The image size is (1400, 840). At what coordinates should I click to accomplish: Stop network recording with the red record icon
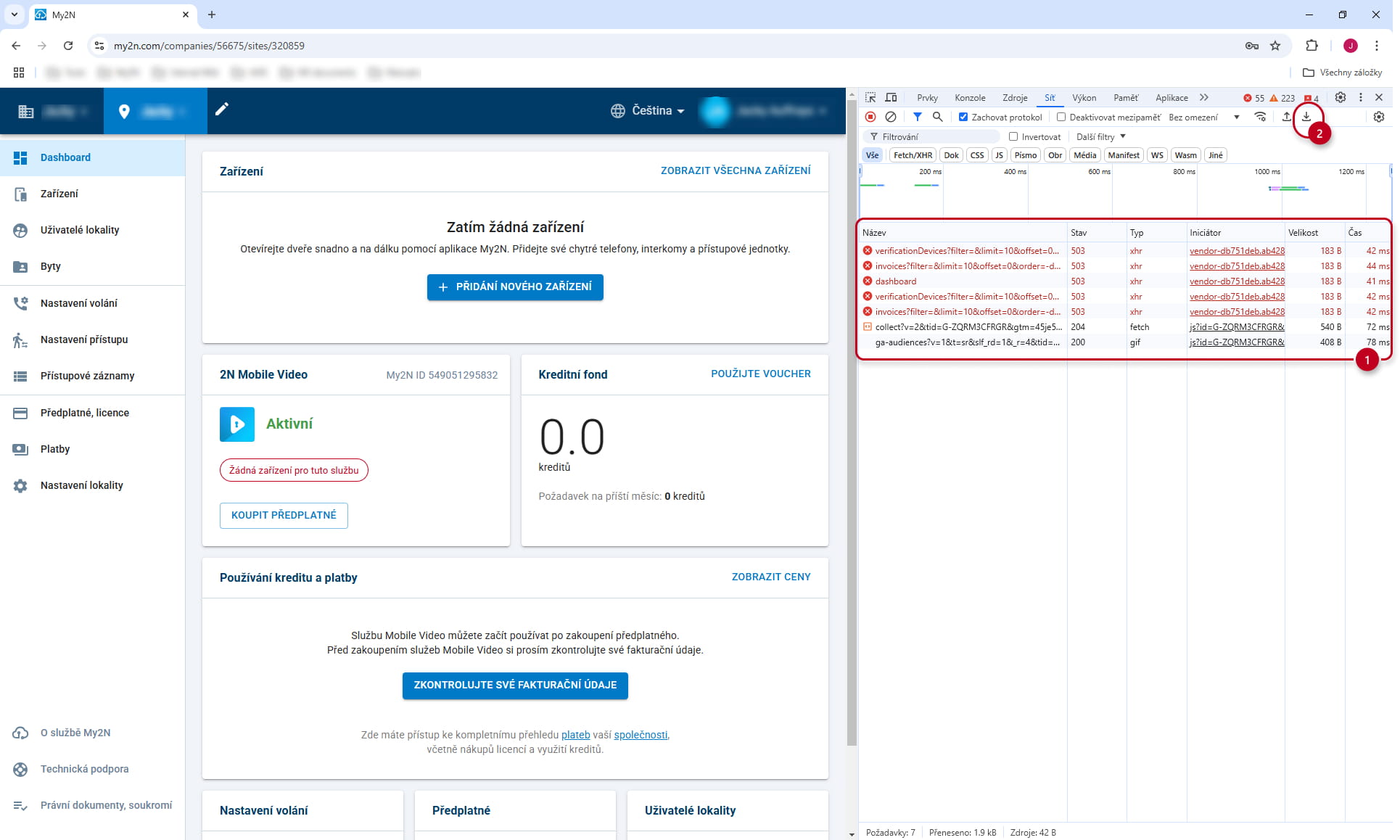coord(870,117)
